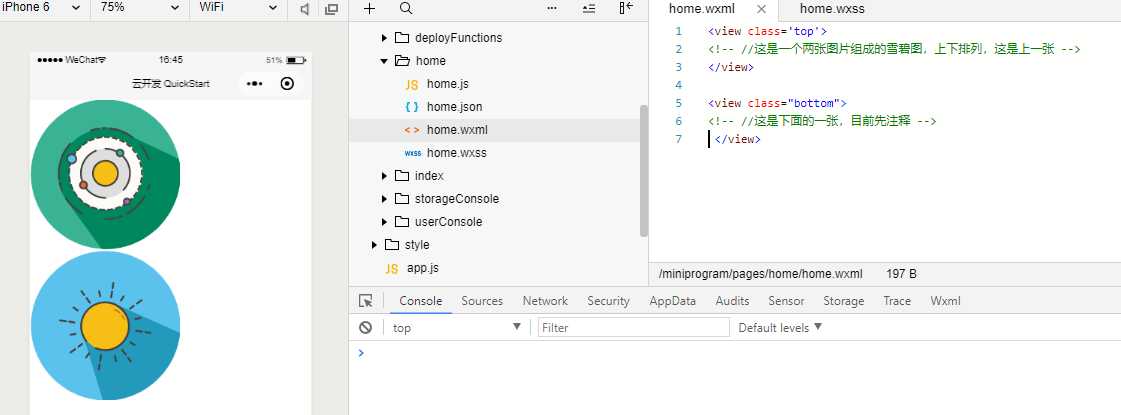Collapse the home folder

(385, 61)
